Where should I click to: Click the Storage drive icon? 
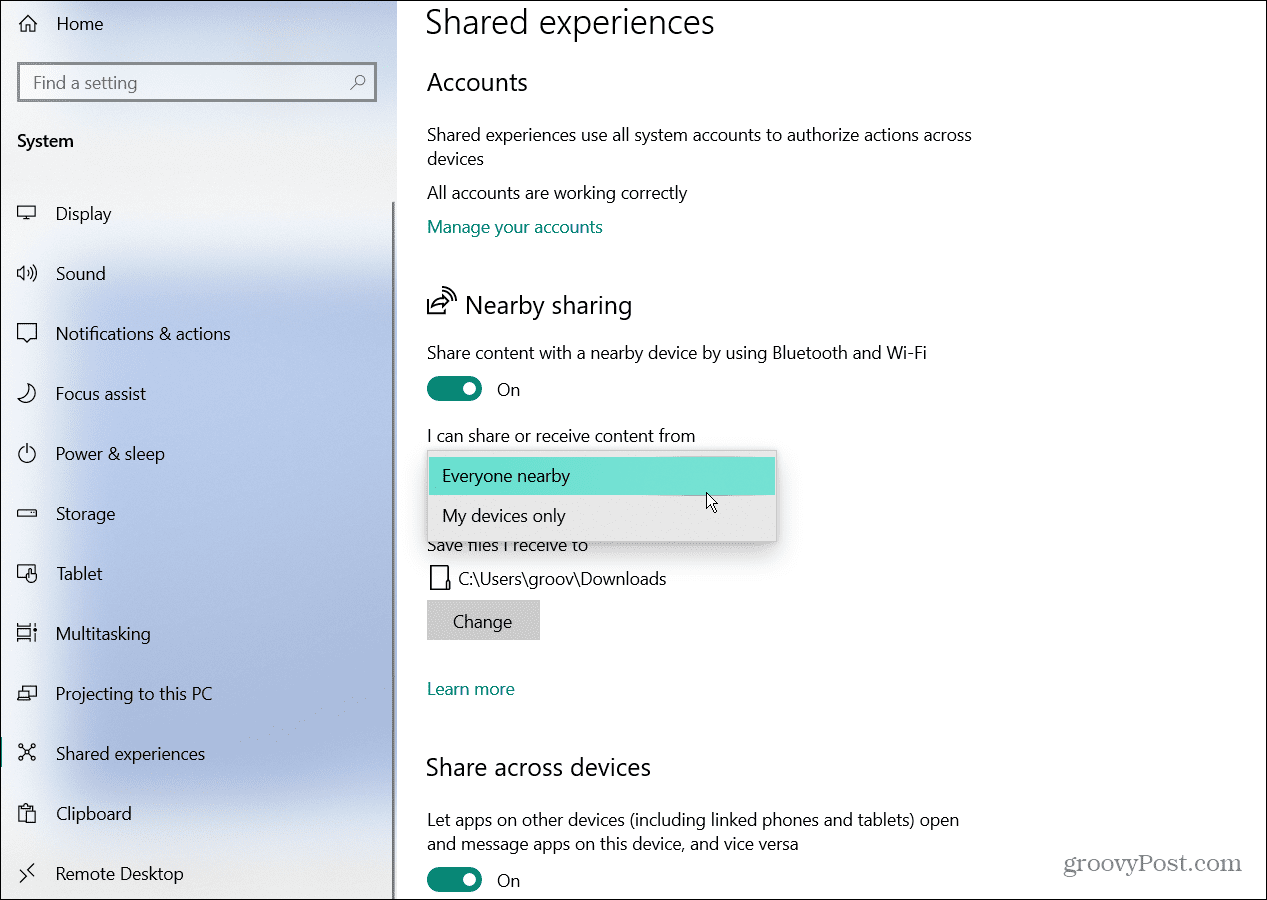tap(27, 514)
